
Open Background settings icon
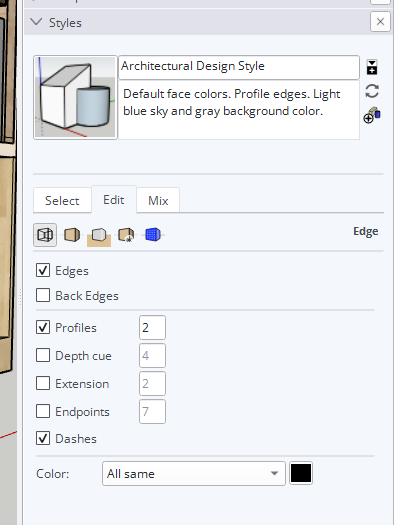click(x=99, y=236)
